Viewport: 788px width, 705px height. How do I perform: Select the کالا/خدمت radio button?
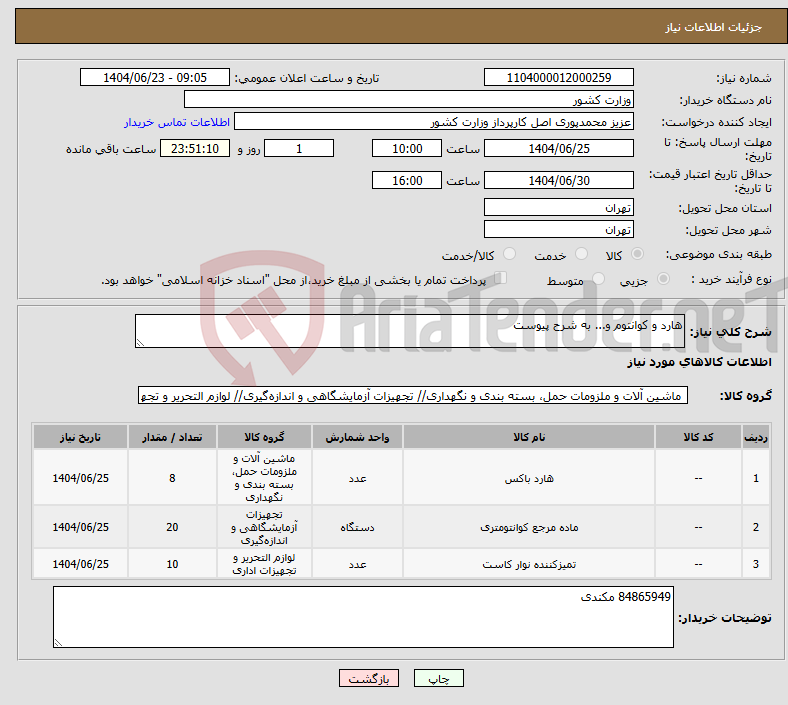[510, 254]
